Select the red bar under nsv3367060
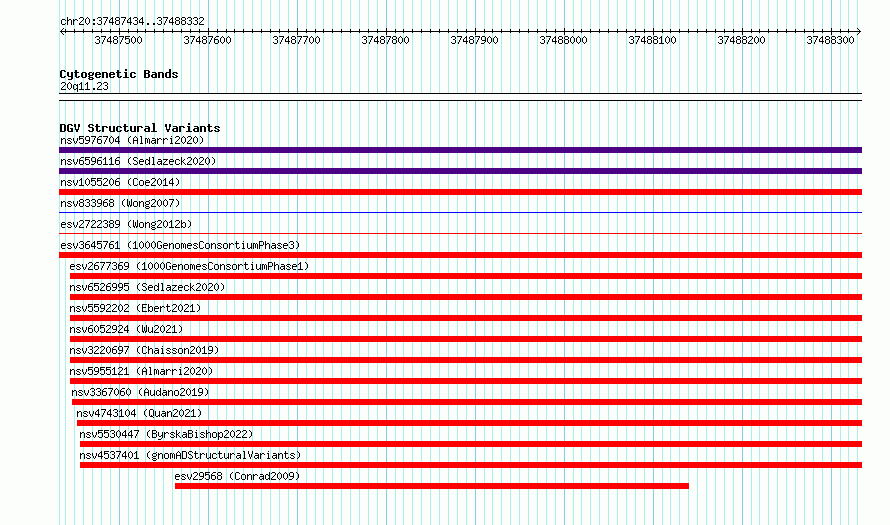890x525 pixels. click(467, 402)
